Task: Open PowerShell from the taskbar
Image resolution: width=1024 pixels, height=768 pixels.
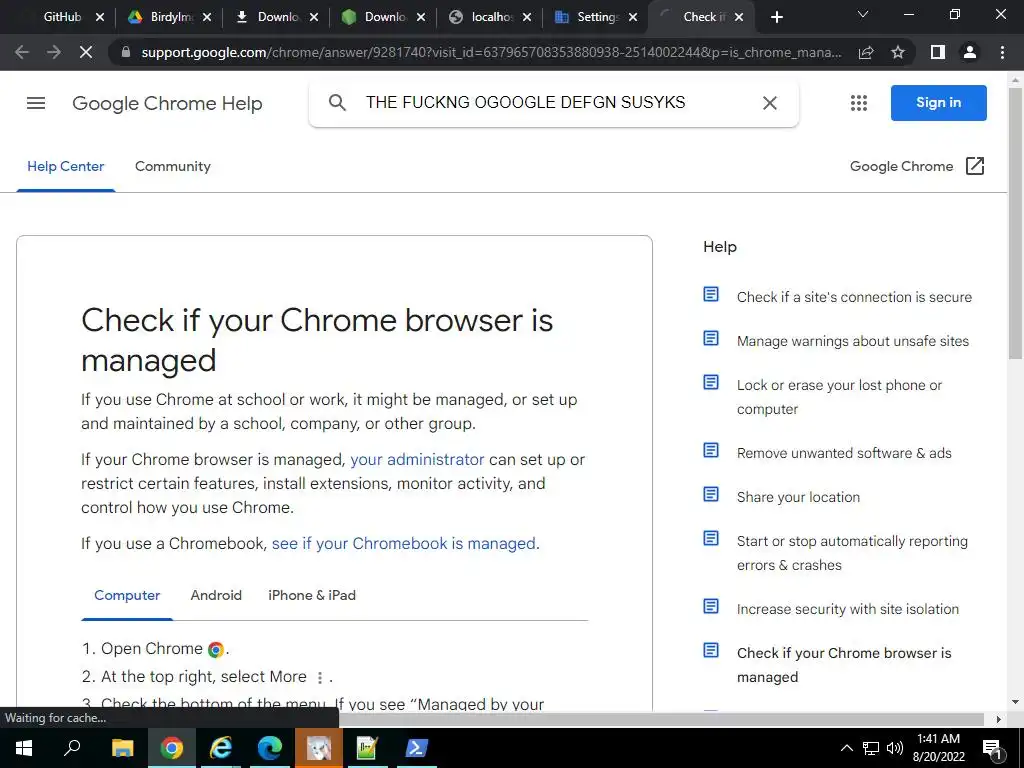Action: pos(417,748)
